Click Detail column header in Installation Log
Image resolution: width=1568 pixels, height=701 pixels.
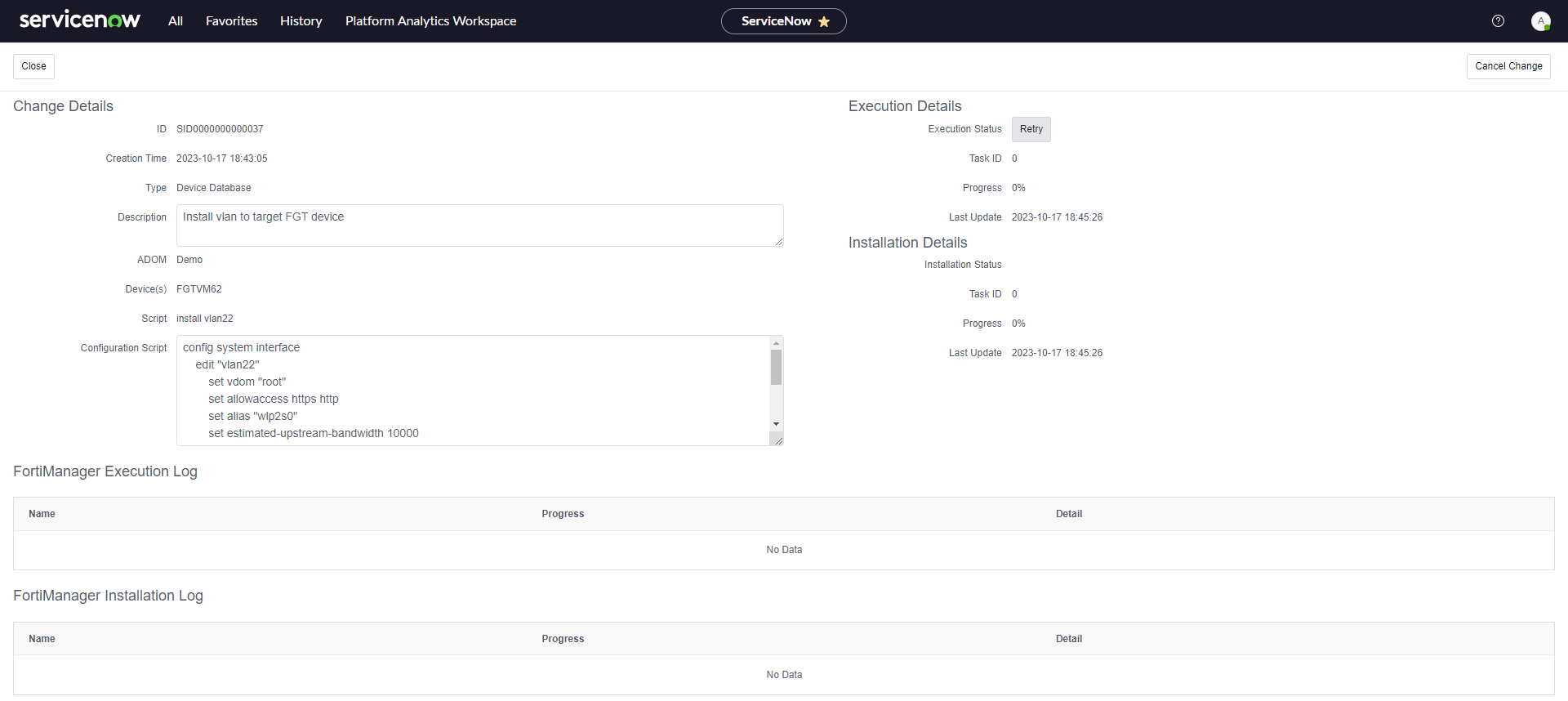(x=1069, y=639)
